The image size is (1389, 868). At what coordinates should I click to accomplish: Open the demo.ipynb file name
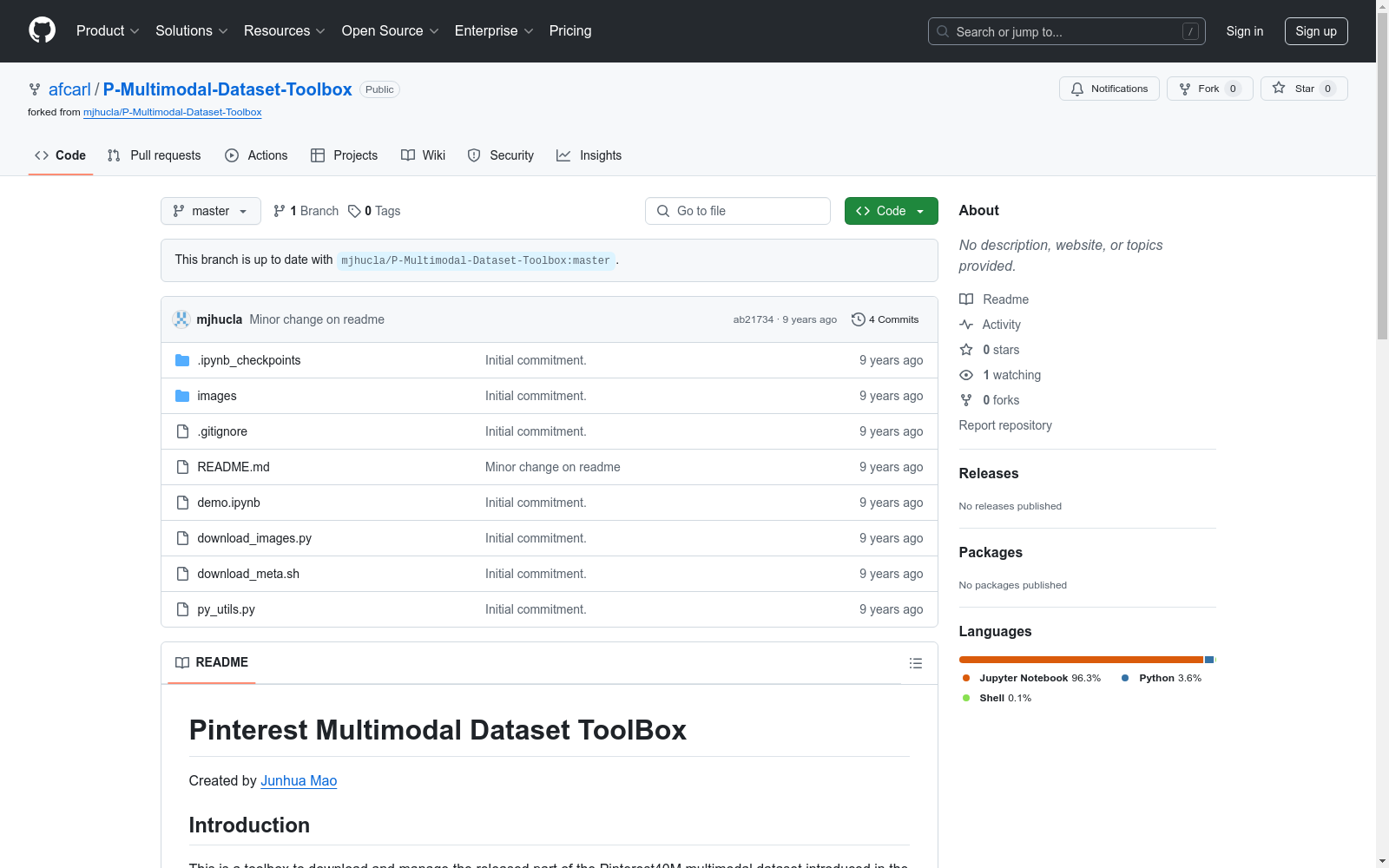coord(228,503)
